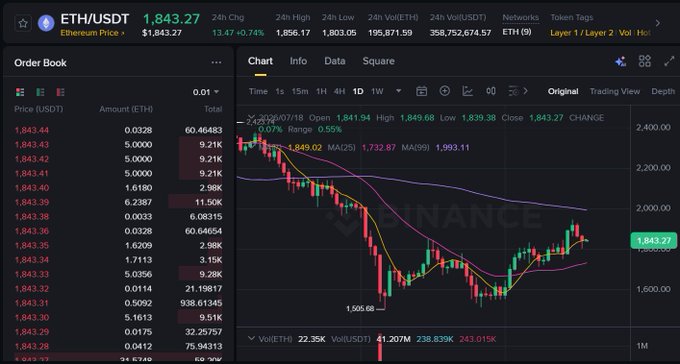Open the candlestick chart style icon

491,91
